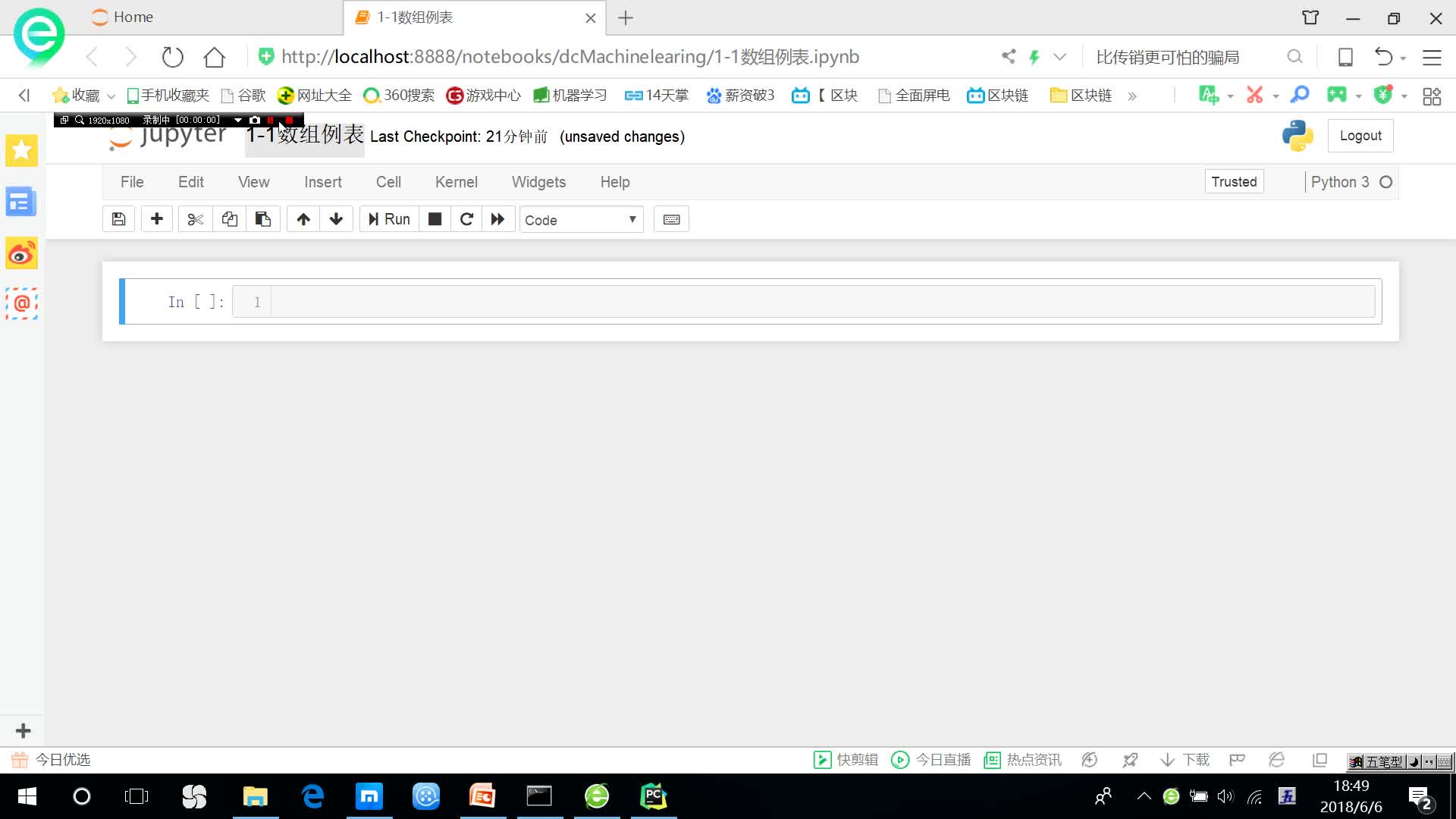Click the insert cell below icon
This screenshot has height=819, width=1456.
[x=156, y=219]
